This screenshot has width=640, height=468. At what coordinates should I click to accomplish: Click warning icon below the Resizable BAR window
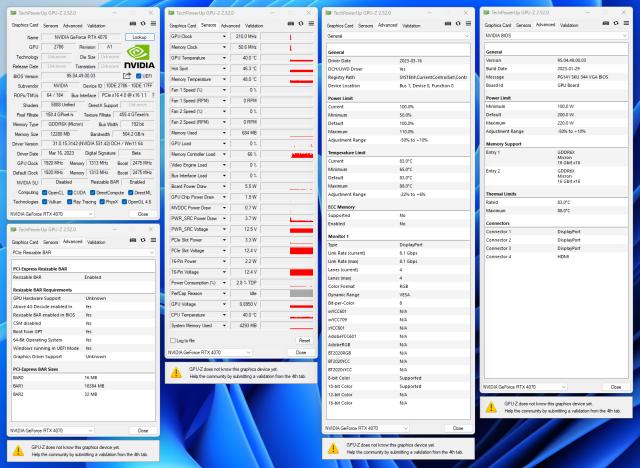point(18,450)
